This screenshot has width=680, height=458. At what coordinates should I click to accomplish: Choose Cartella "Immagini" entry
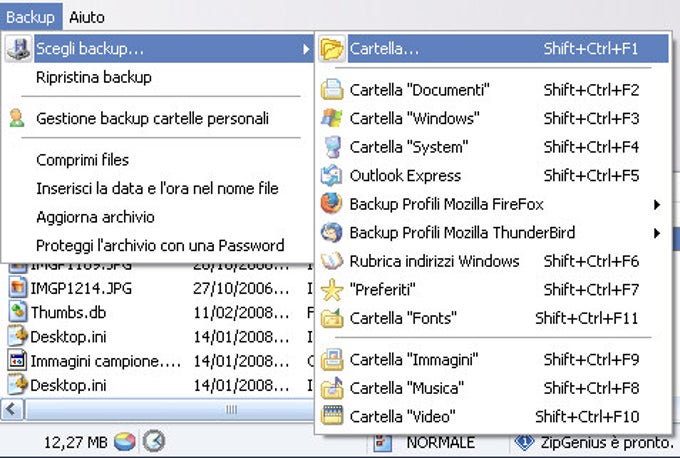coord(494,360)
